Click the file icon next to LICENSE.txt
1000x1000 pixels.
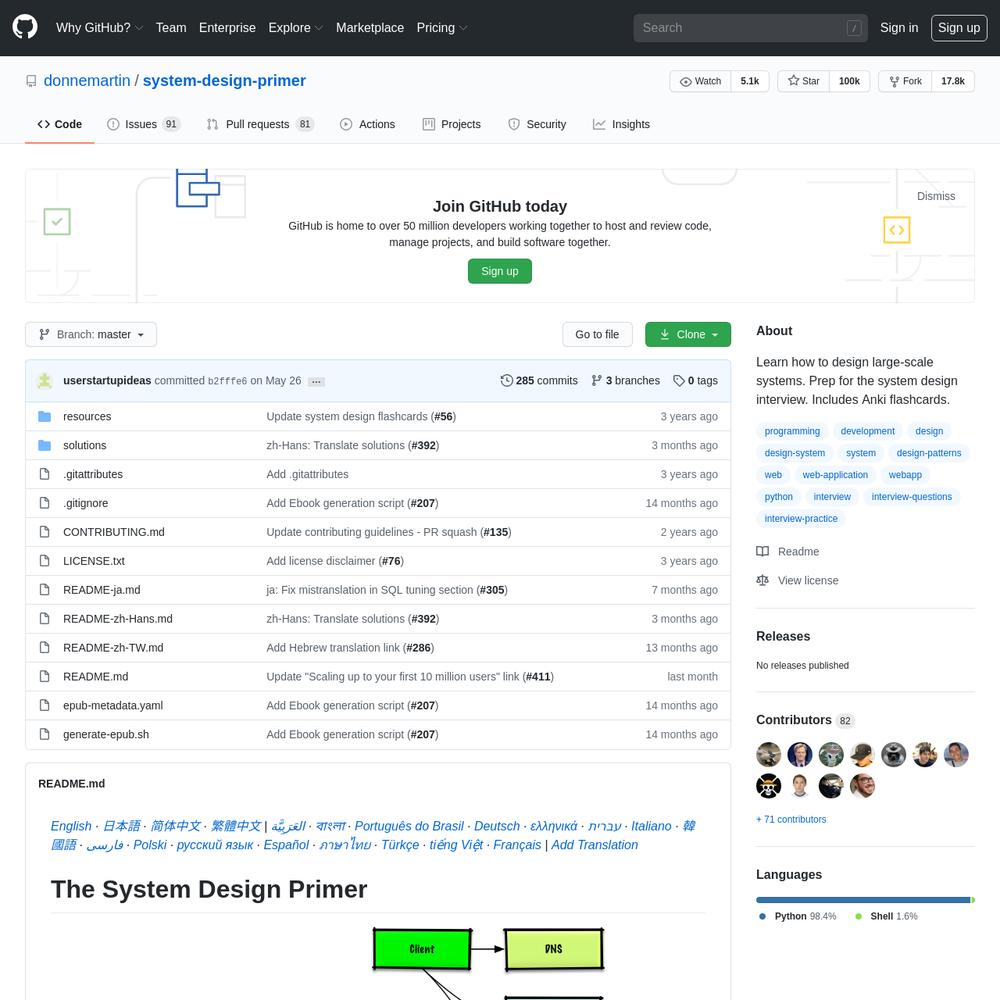44,561
